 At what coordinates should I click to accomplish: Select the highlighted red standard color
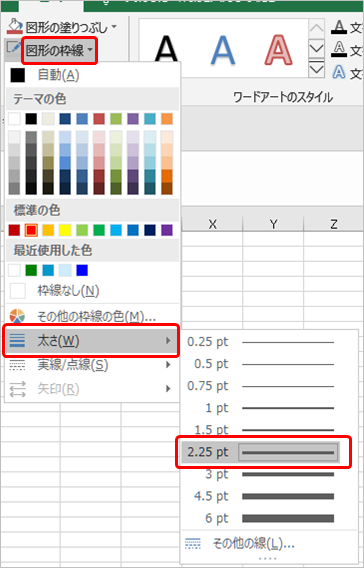tap(31, 230)
